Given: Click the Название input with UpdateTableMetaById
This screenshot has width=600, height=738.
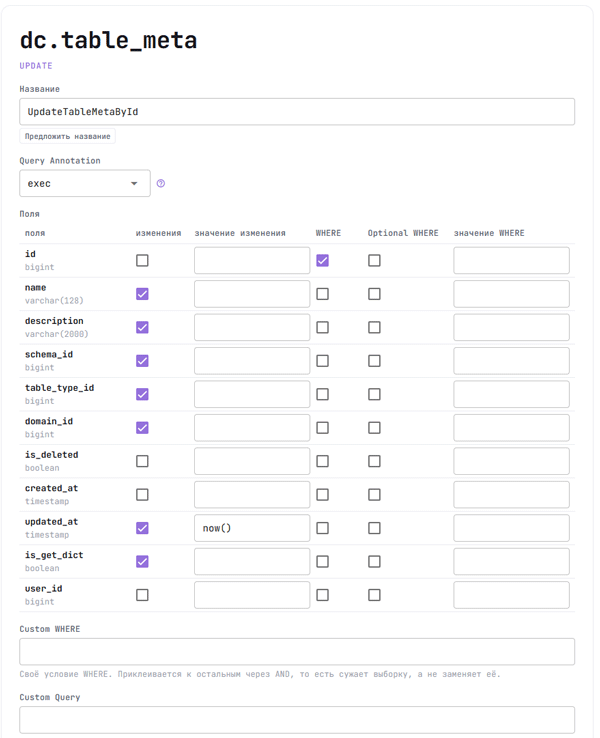Looking at the screenshot, I should tap(297, 112).
